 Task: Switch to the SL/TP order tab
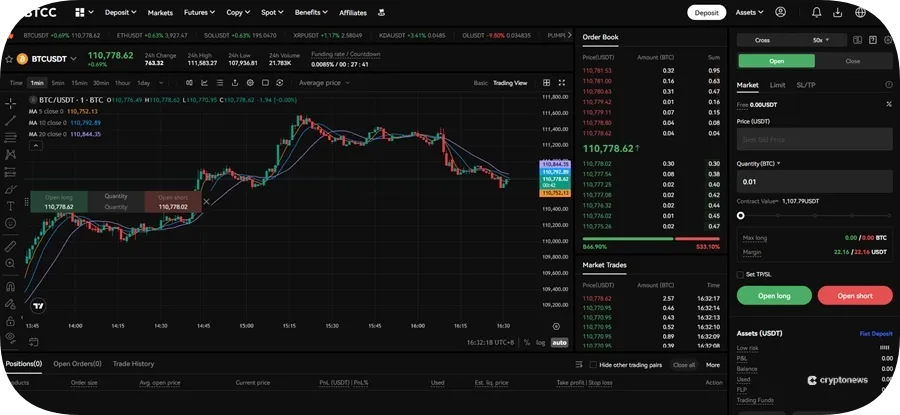click(805, 85)
